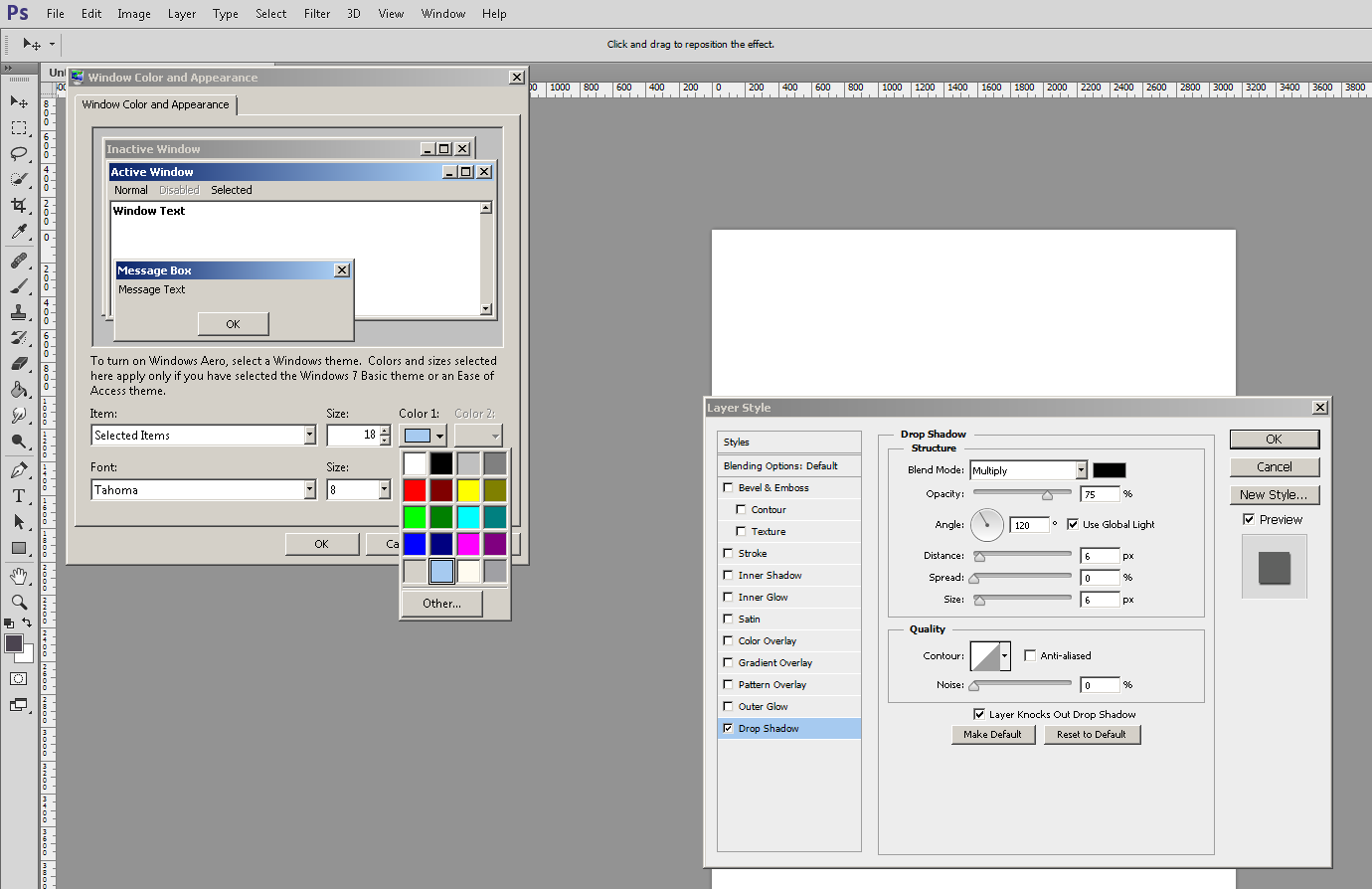Image resolution: width=1372 pixels, height=889 pixels.
Task: Select the Clone Stamp tool
Action: click(x=19, y=311)
